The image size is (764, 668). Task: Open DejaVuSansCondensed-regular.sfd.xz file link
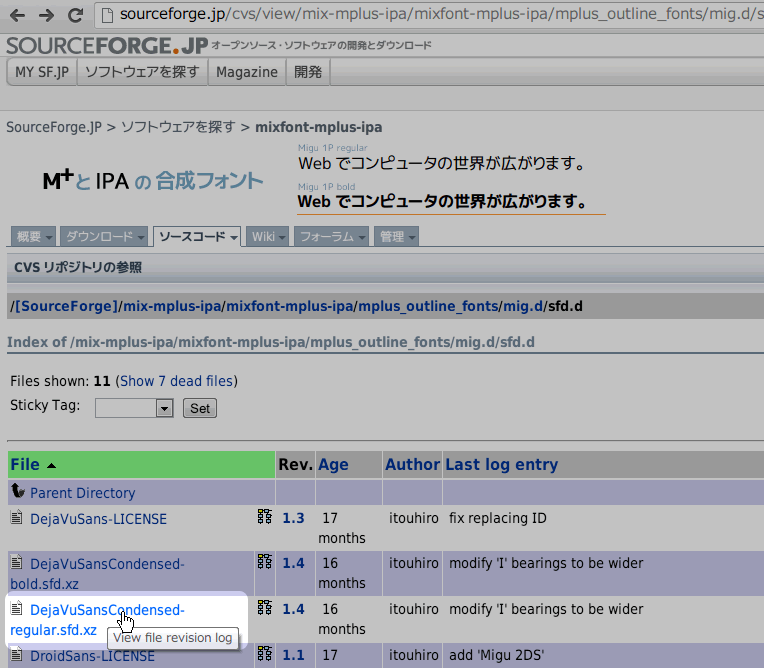click(x=97, y=620)
